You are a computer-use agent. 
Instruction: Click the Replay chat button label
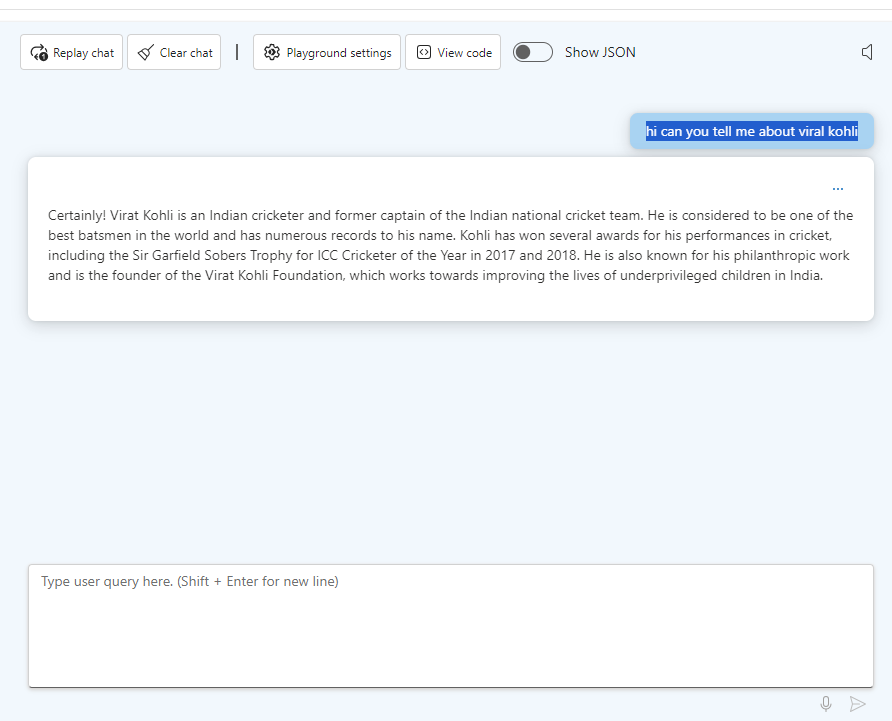point(84,53)
